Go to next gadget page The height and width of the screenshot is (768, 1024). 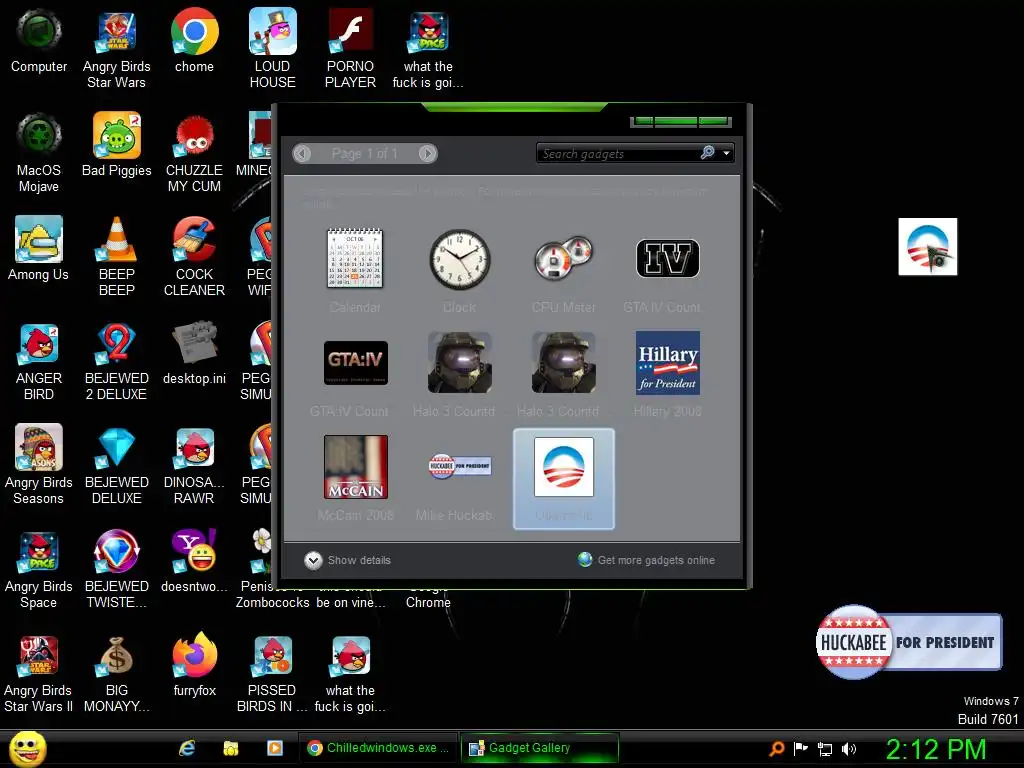pos(427,153)
